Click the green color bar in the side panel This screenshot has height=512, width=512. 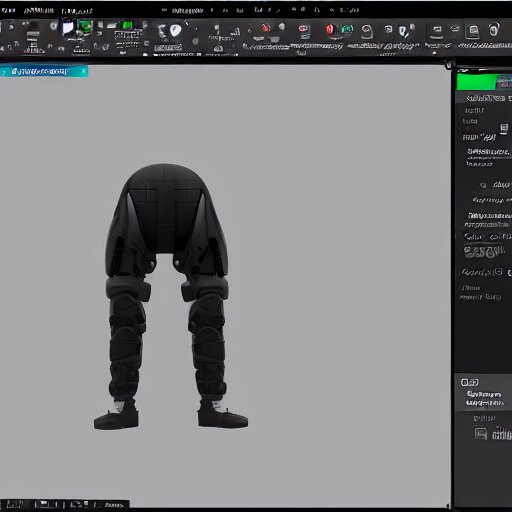(x=477, y=82)
